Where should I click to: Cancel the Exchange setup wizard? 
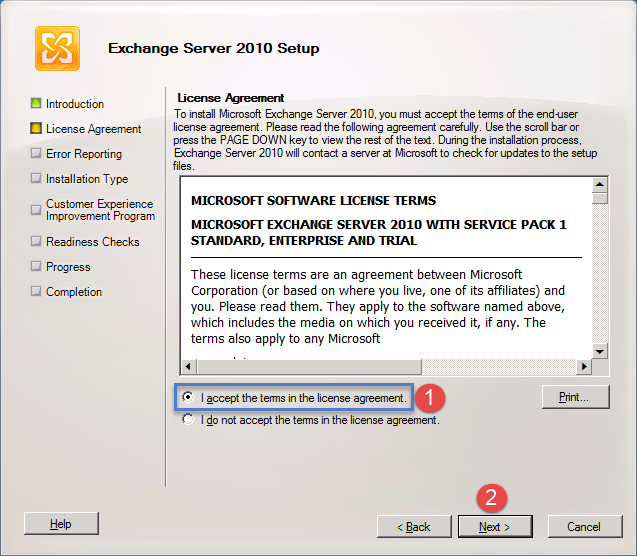pos(585,527)
